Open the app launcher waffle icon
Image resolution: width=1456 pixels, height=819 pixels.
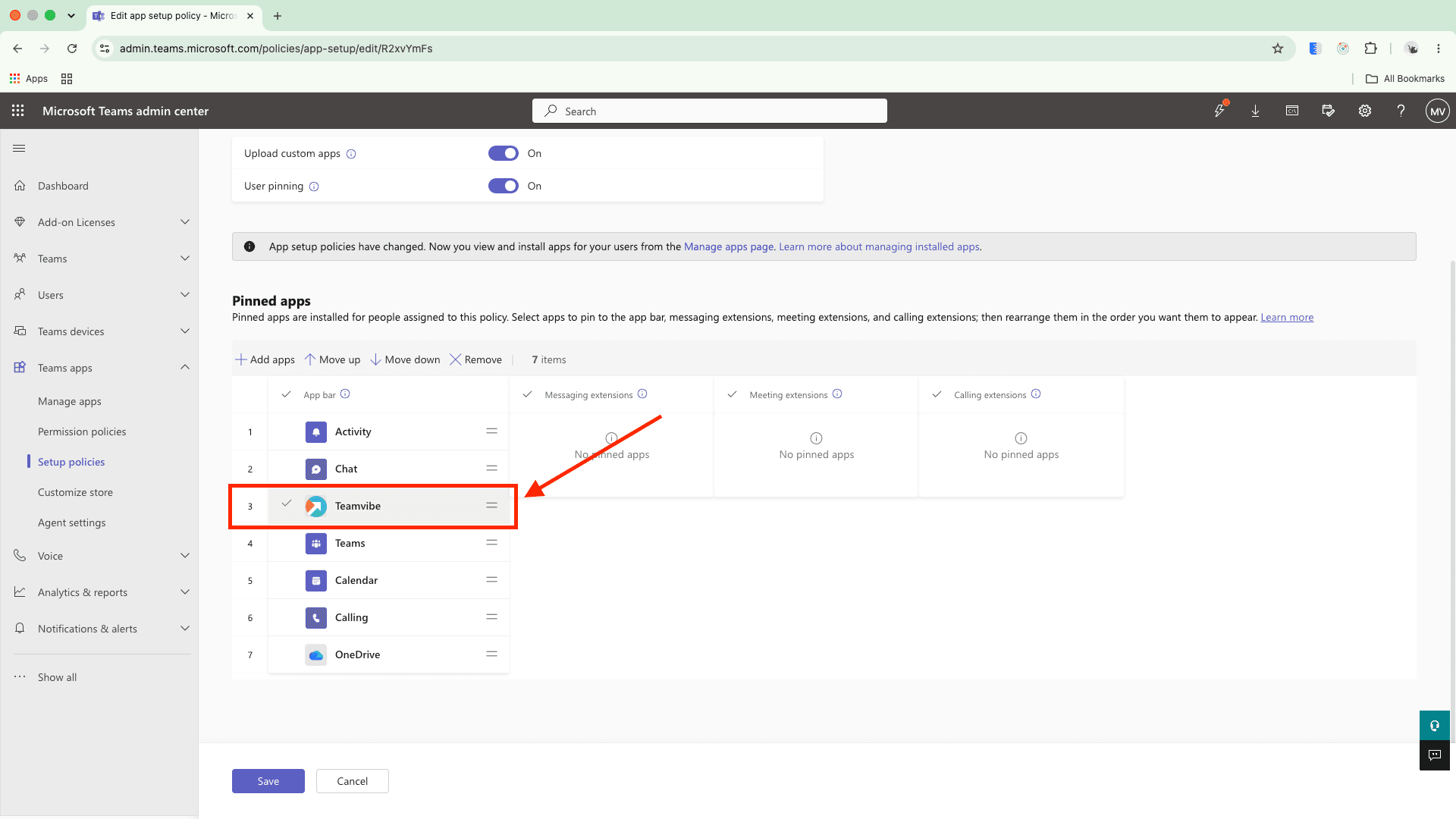click(18, 111)
